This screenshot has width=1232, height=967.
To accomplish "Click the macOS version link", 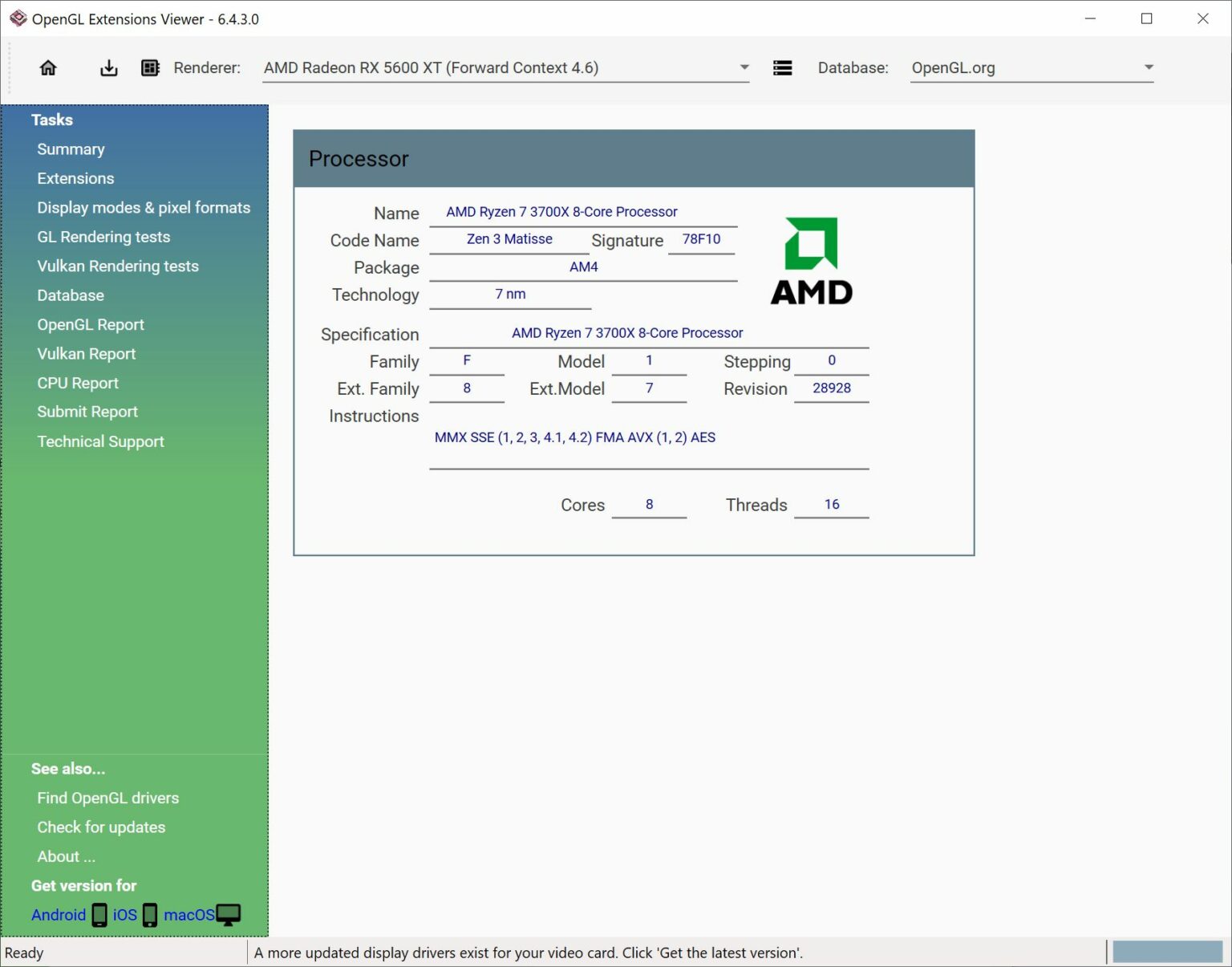I will [189, 915].
